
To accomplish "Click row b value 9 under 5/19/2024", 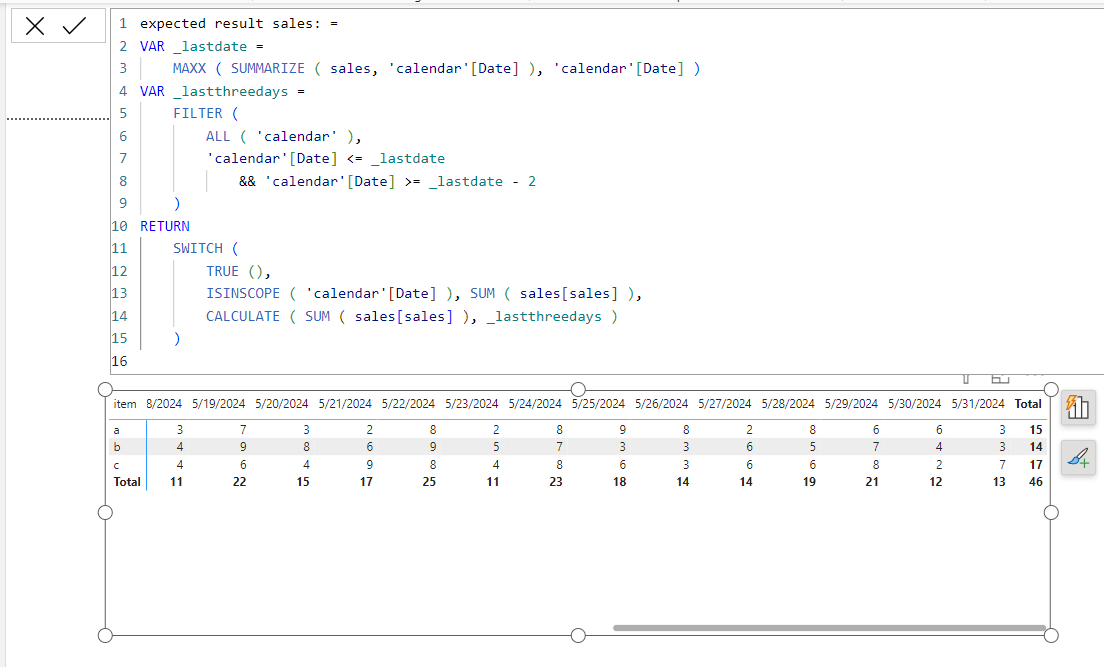I will pos(243,447).
